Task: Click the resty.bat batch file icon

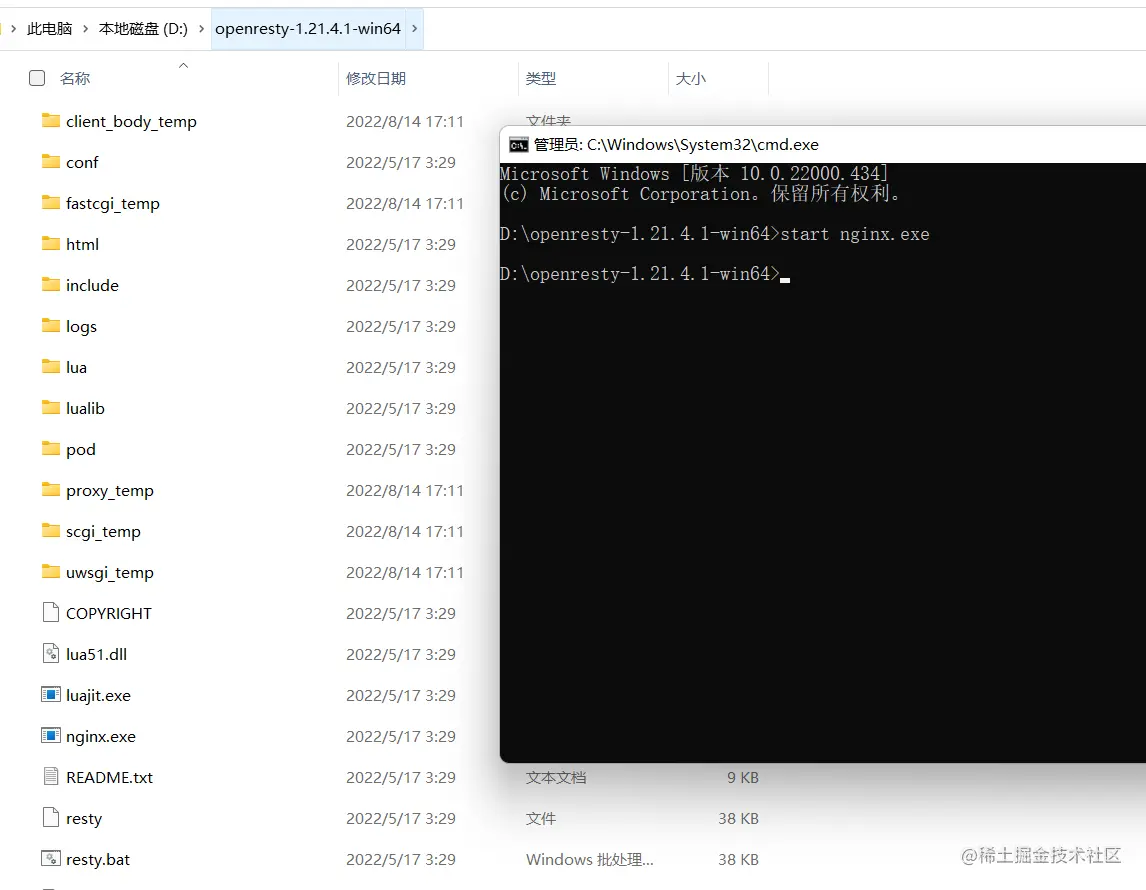Action: (x=50, y=859)
